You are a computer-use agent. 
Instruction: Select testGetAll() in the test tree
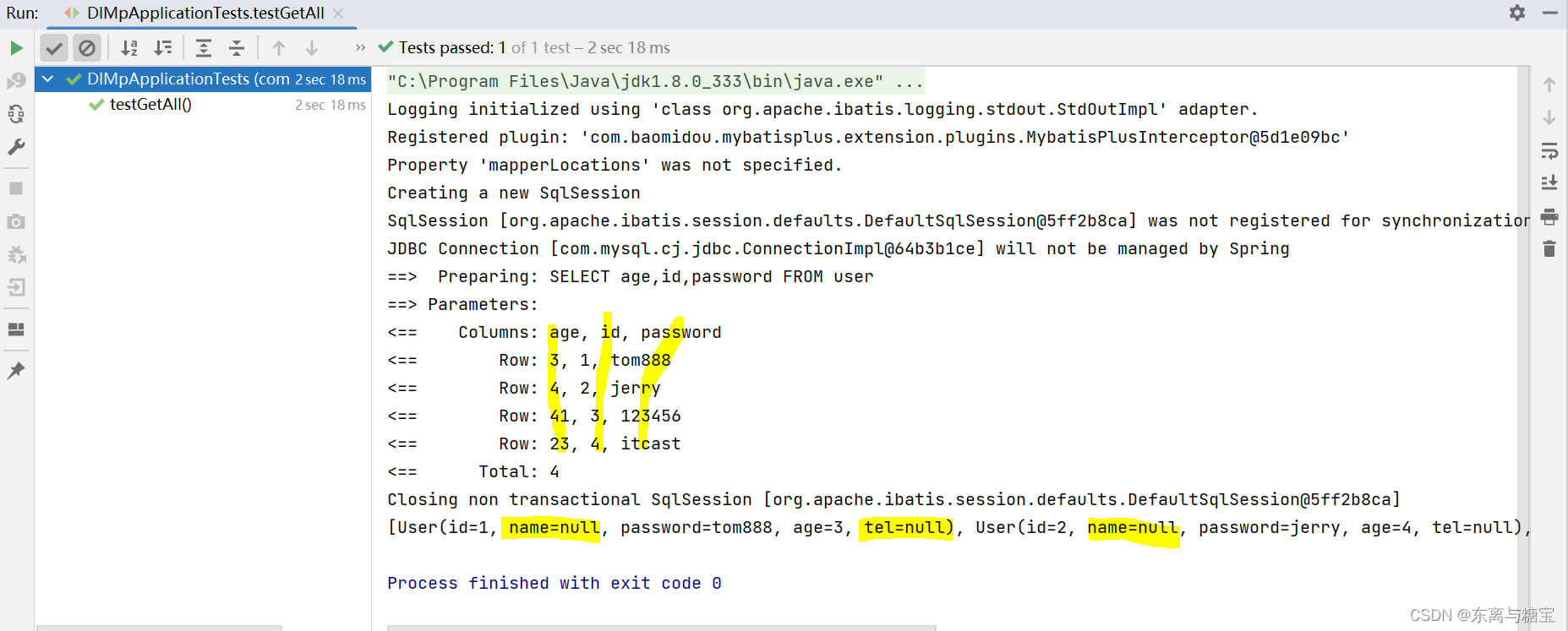[150, 105]
